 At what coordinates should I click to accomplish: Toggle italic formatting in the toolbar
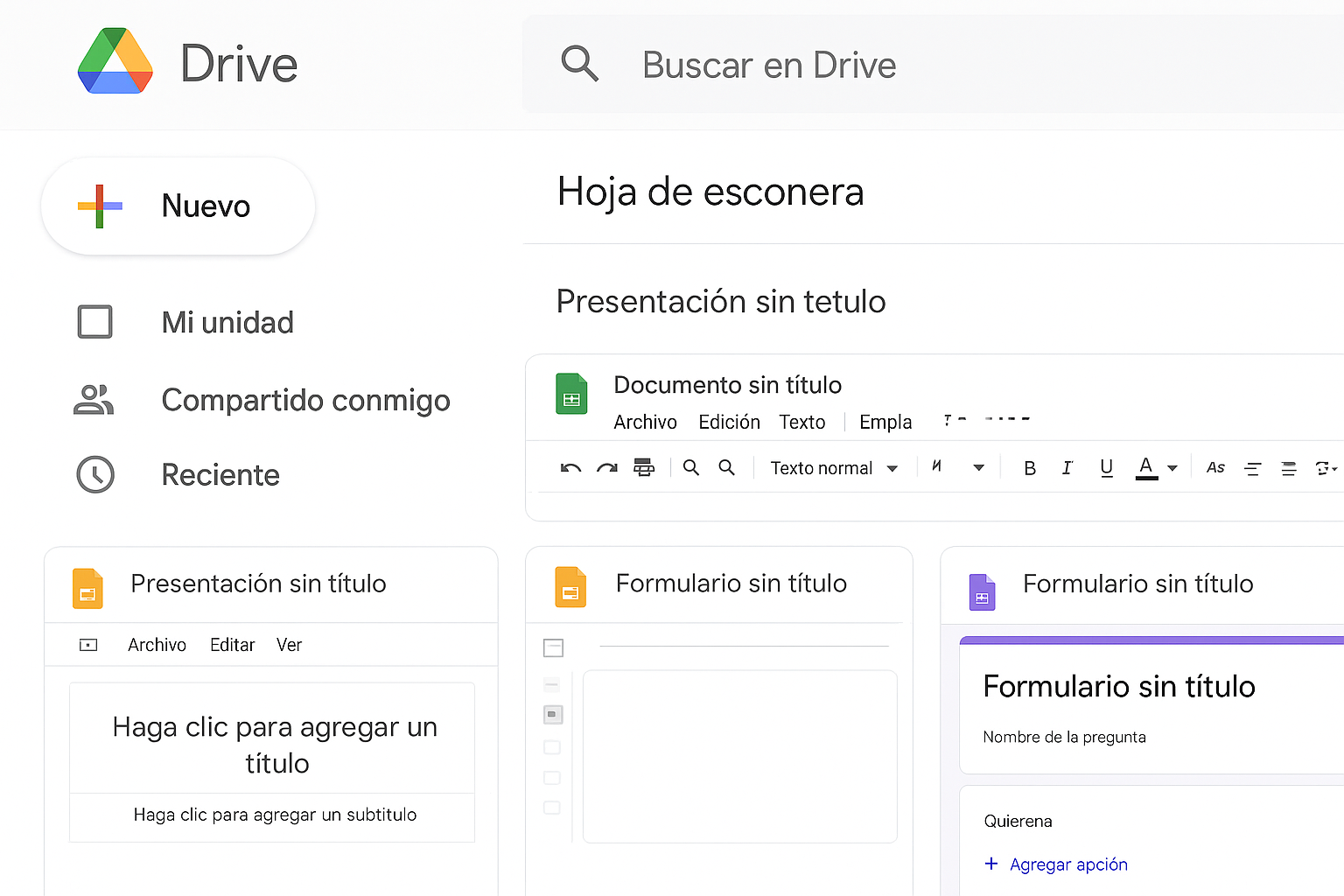pos(1067,468)
